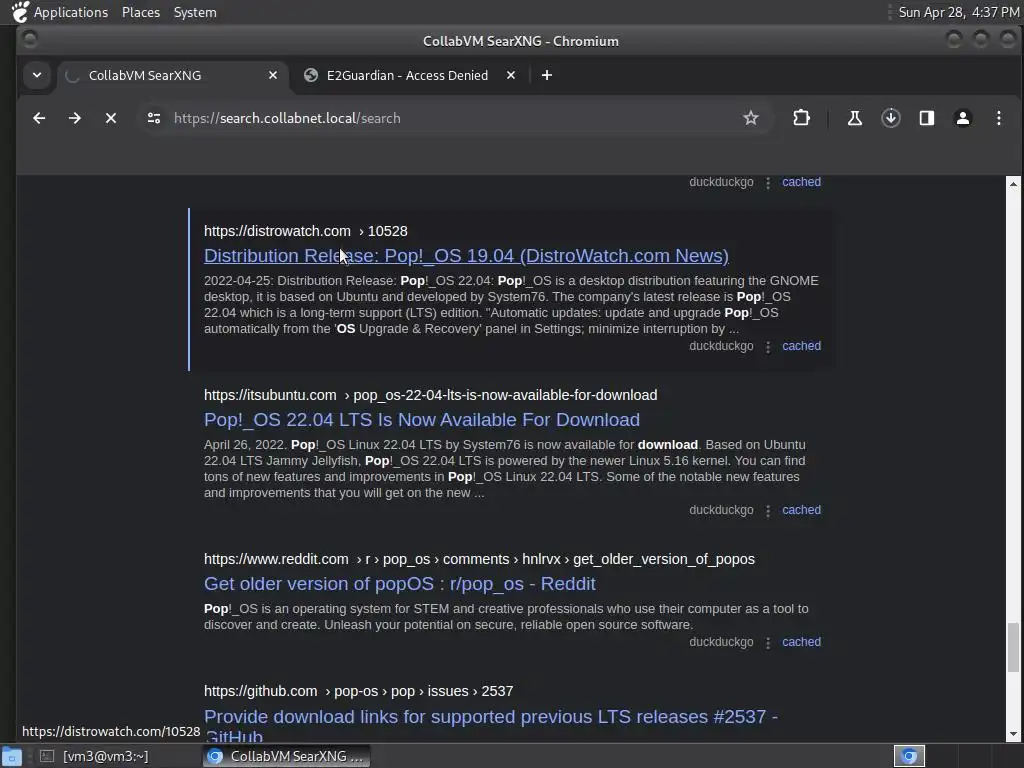This screenshot has width=1024, height=768.
Task: Click the clock showing Sun Apr 28
Action: pyautogui.click(x=958, y=12)
